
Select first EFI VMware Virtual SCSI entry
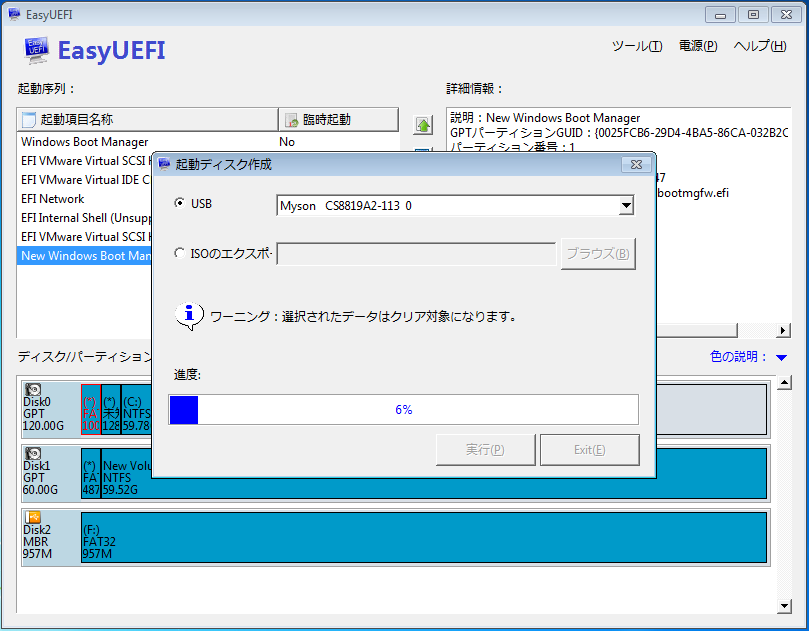point(86,161)
